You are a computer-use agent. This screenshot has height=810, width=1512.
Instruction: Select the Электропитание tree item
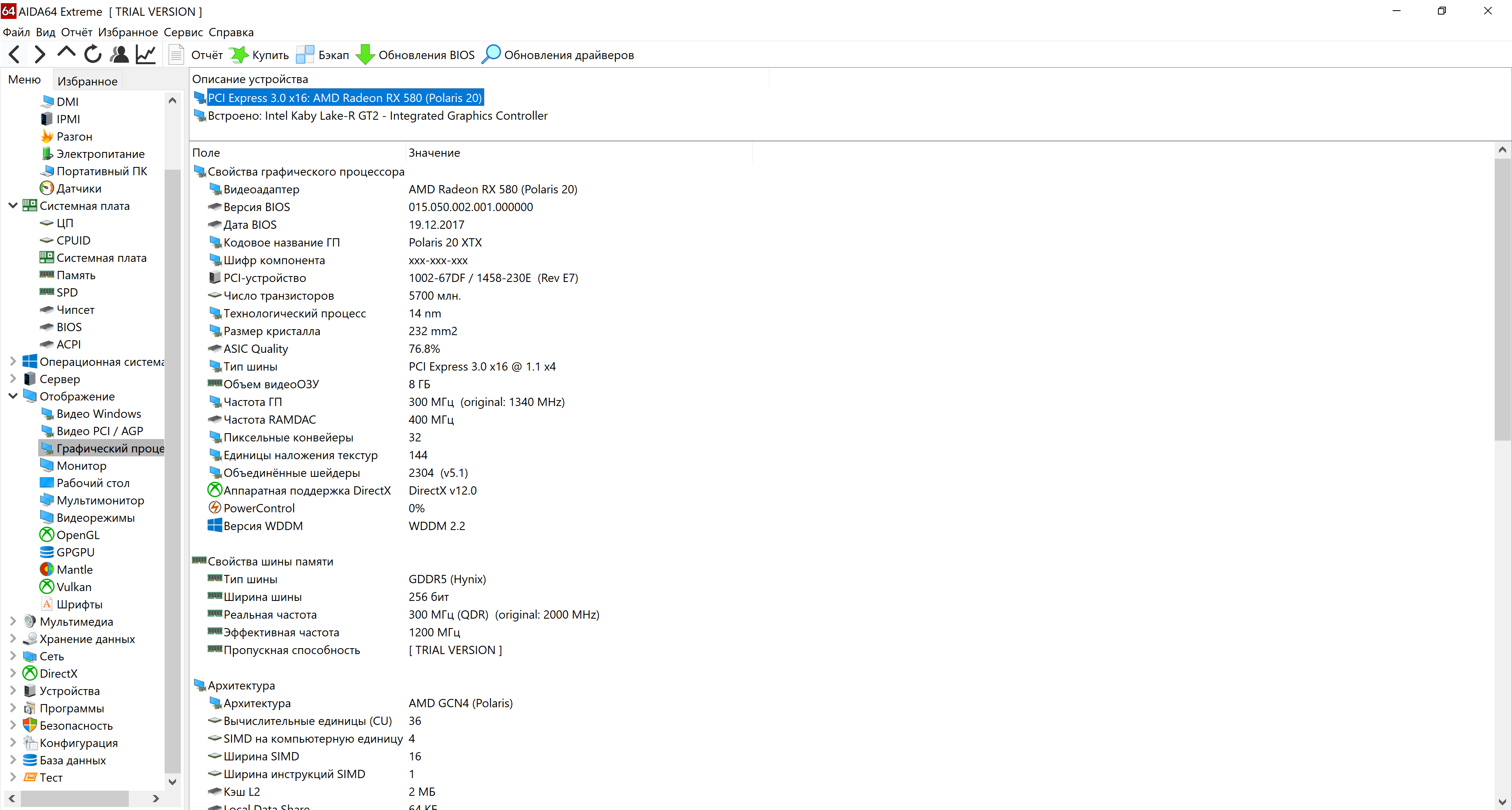tap(93, 154)
